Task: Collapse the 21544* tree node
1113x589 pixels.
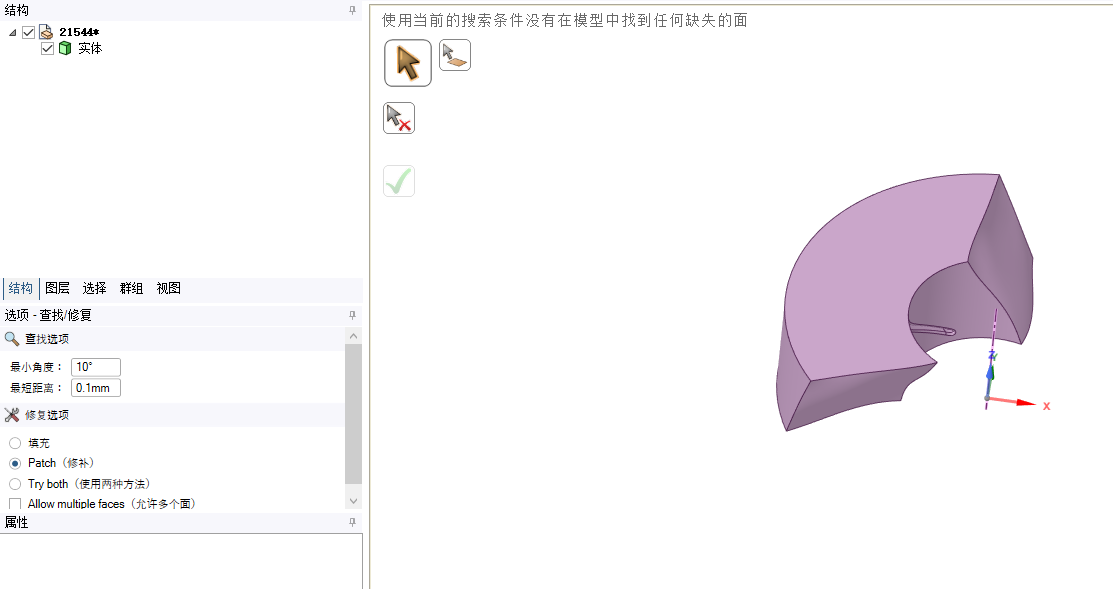Action: tap(12, 32)
